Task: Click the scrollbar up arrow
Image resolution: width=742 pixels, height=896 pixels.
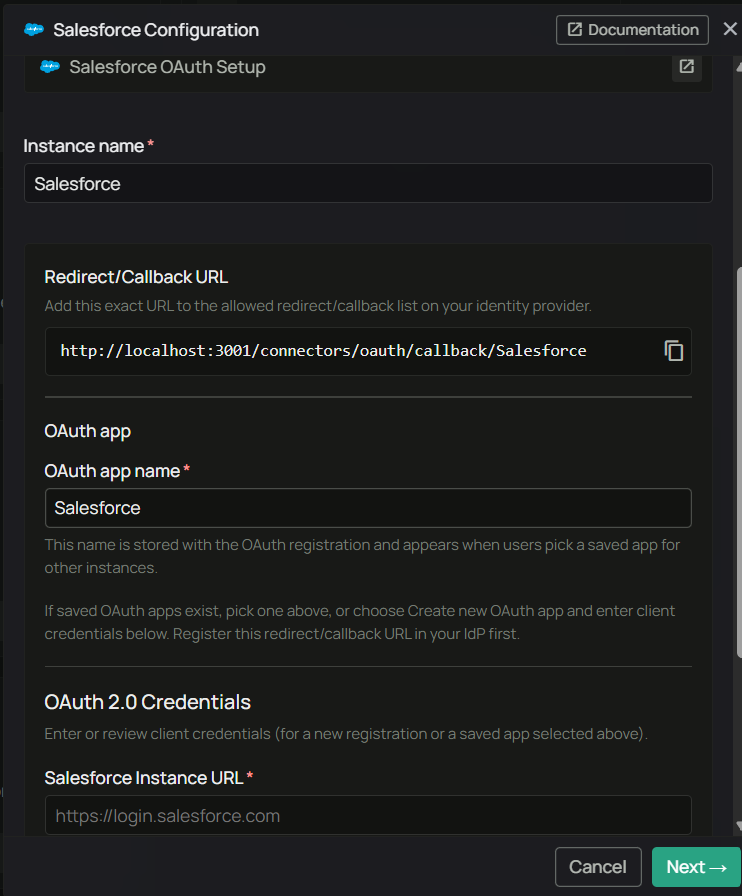Action: pos(739,67)
